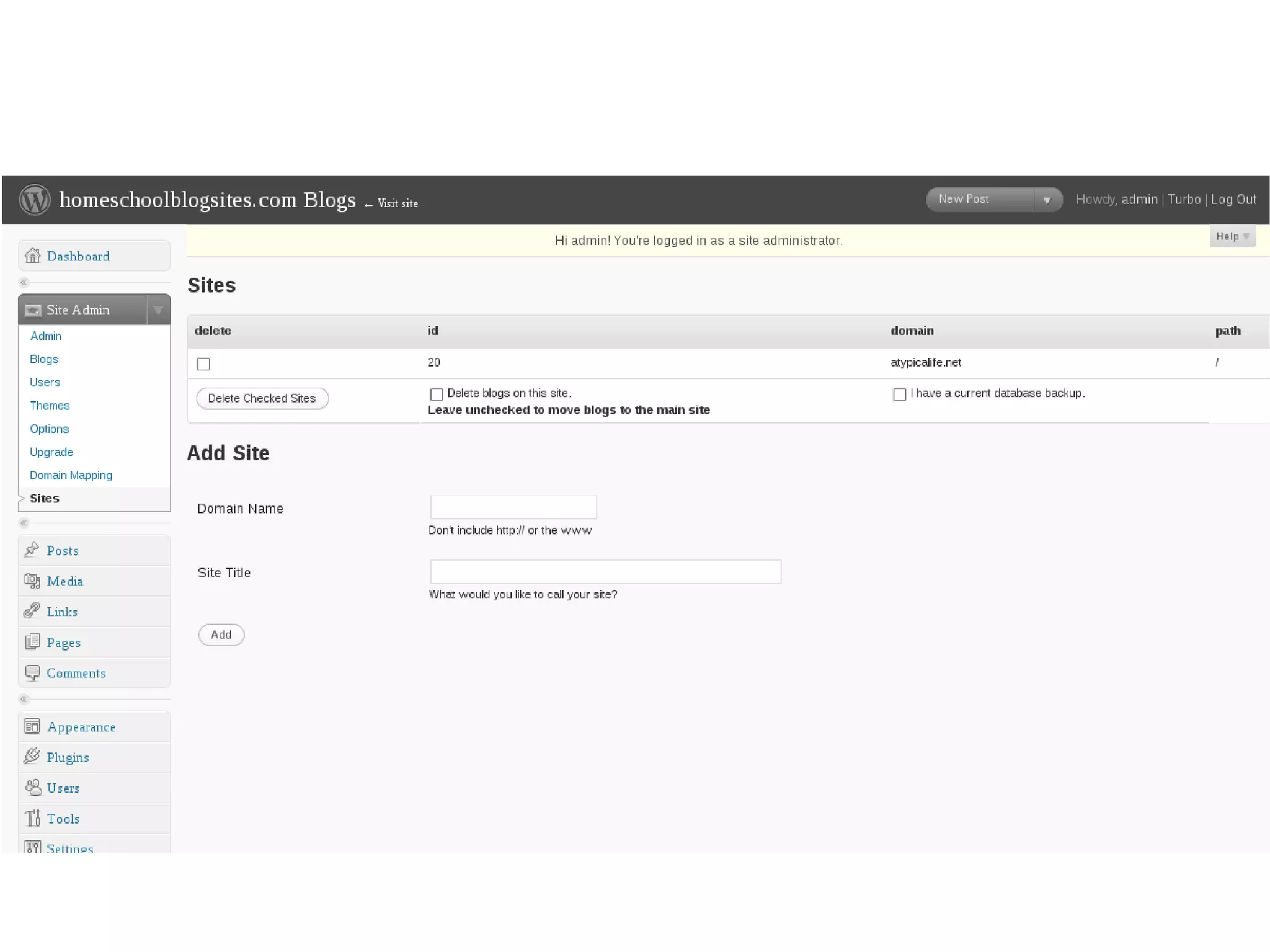
Task: Open Domain Mapping in Site Admin submenu
Action: (71, 475)
